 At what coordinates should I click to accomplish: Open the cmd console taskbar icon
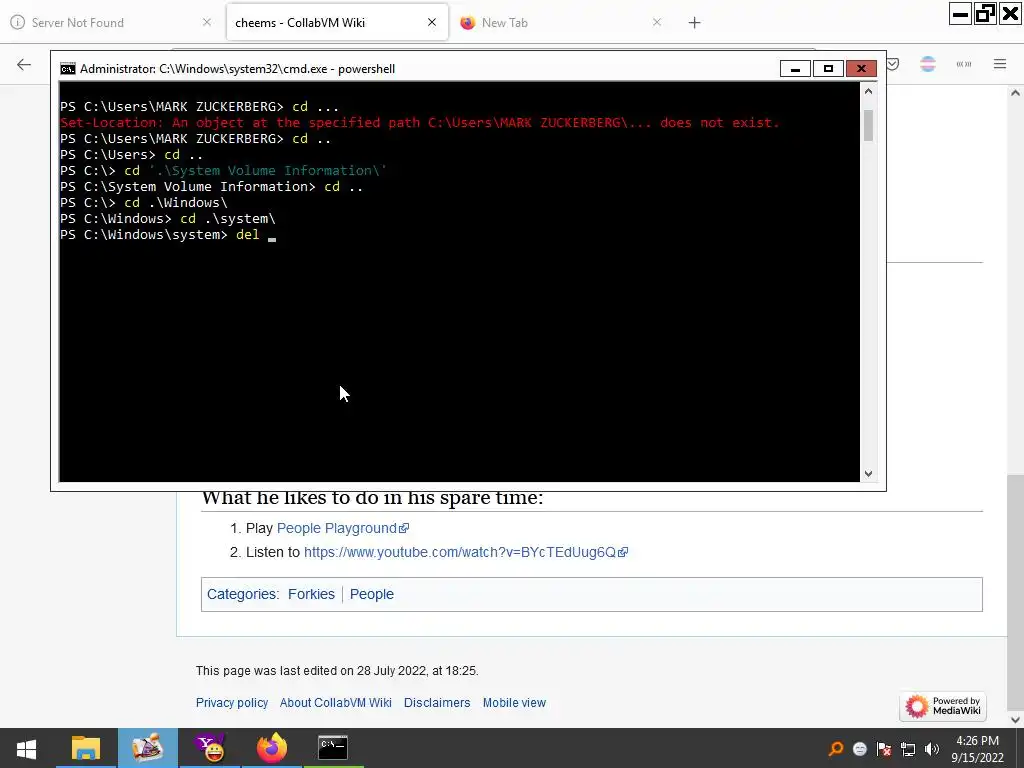pos(333,748)
